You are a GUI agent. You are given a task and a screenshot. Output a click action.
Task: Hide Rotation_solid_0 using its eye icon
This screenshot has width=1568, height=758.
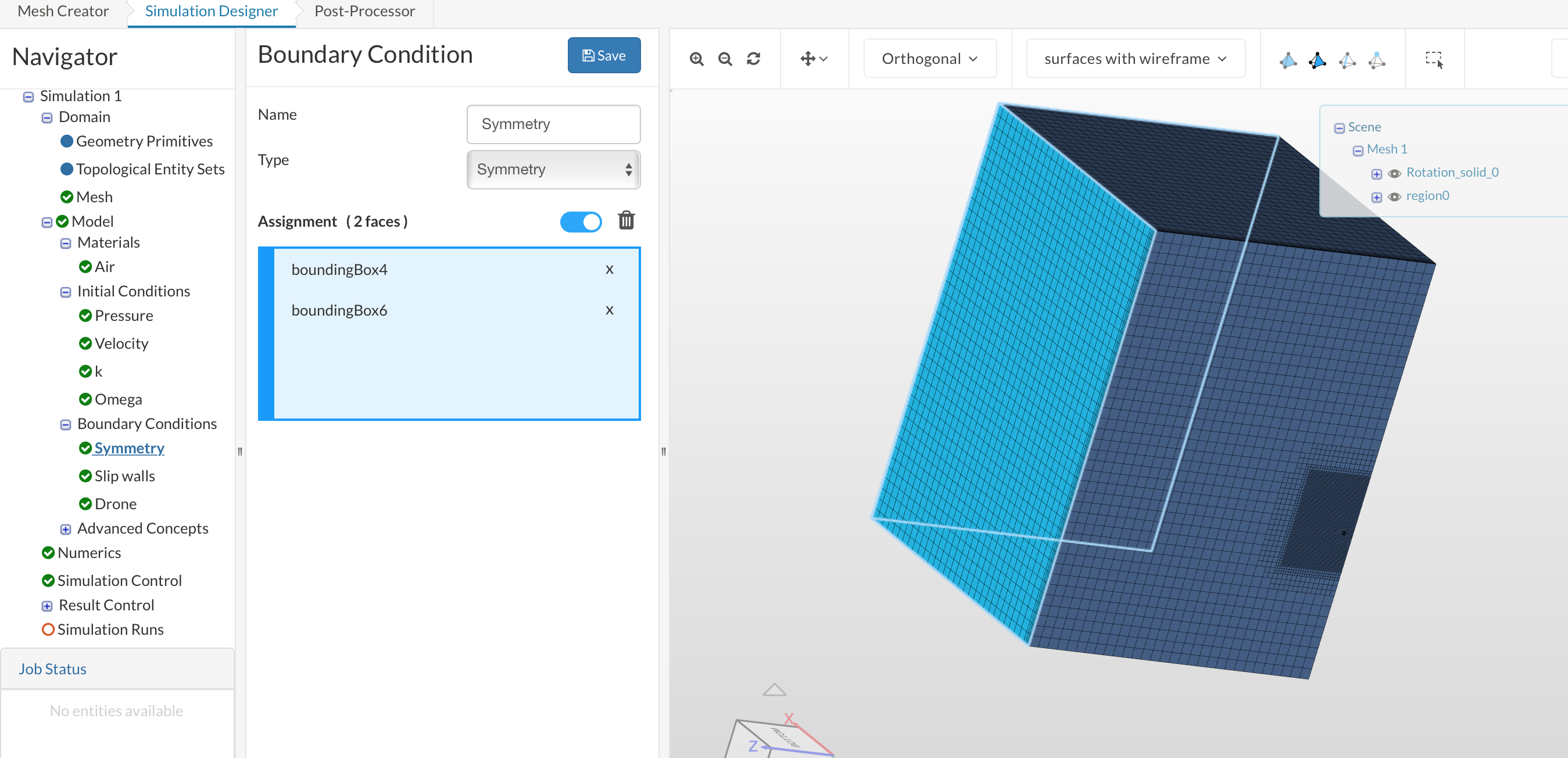[1394, 174]
